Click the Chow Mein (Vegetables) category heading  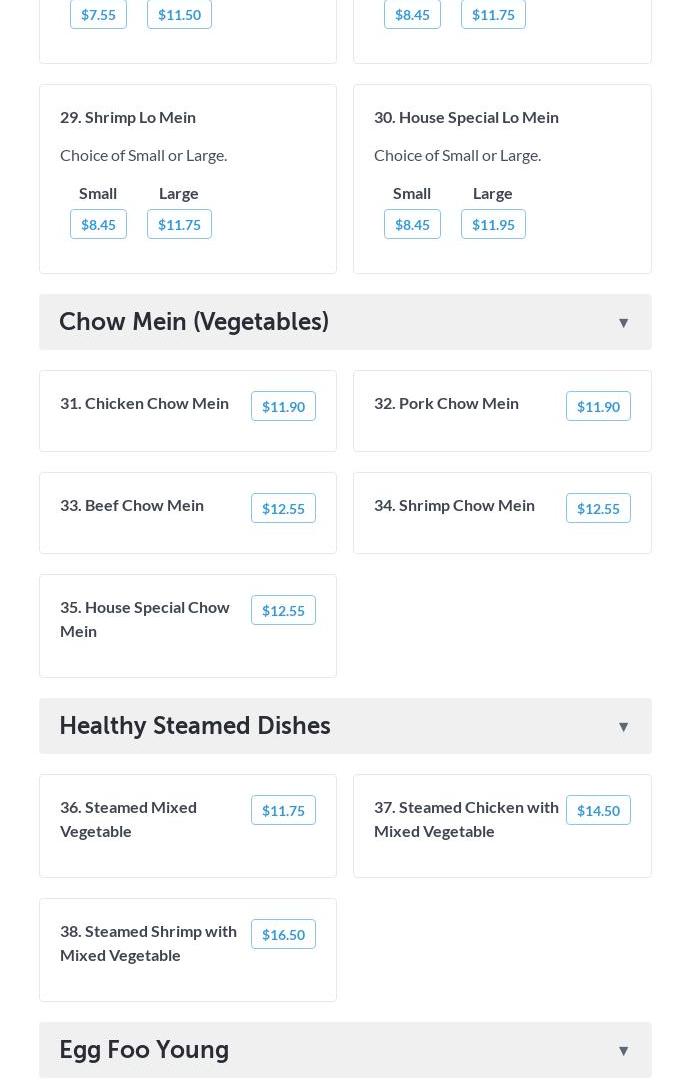coord(194,322)
